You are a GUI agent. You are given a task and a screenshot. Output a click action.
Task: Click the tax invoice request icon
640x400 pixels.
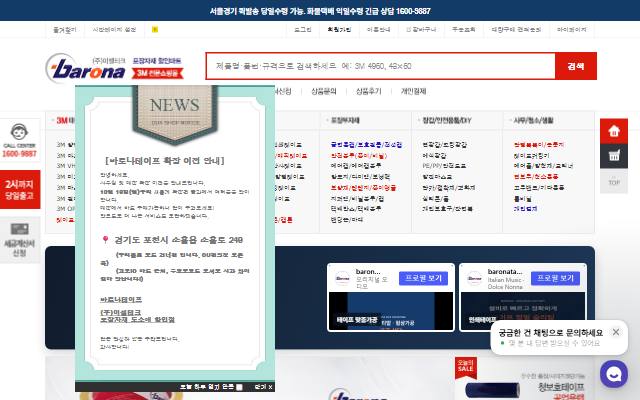click(x=19, y=229)
